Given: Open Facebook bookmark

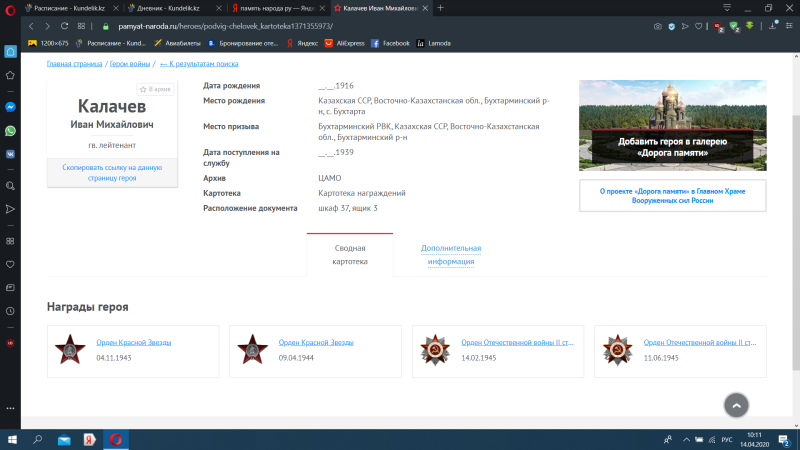Looking at the screenshot, I should (390, 43).
